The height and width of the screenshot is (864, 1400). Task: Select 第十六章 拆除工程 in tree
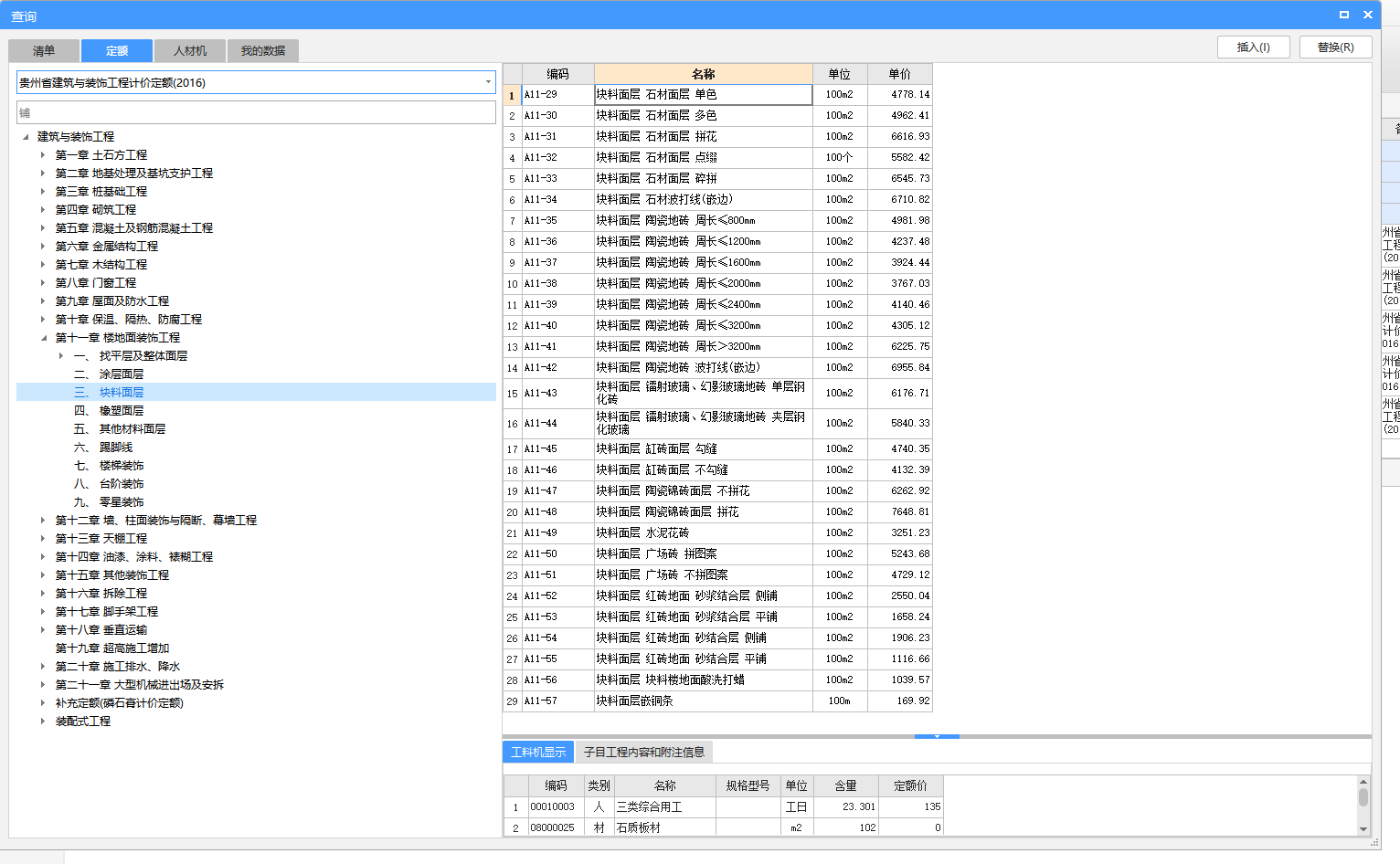click(x=101, y=594)
